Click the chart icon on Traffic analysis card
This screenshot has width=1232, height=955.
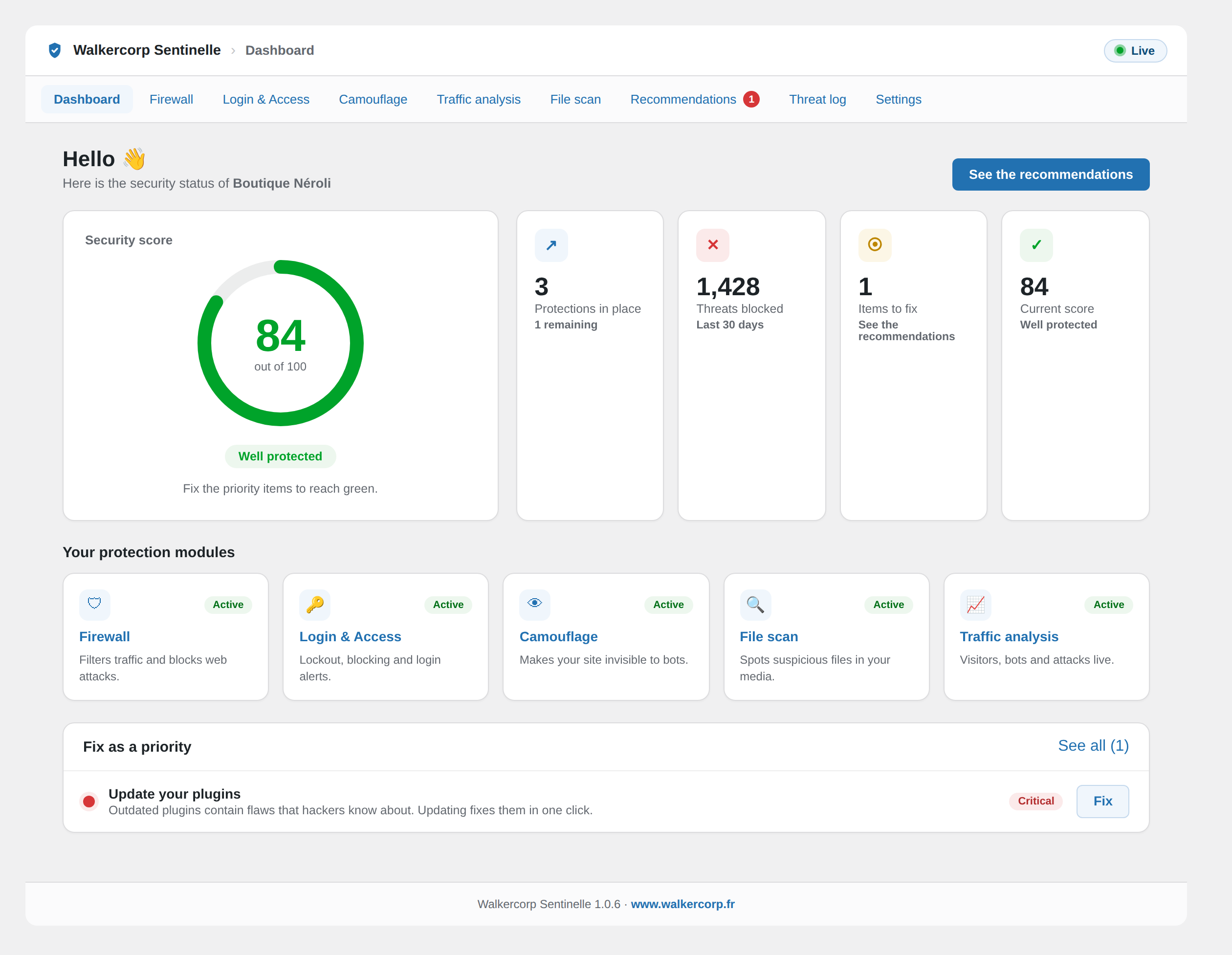(x=975, y=604)
